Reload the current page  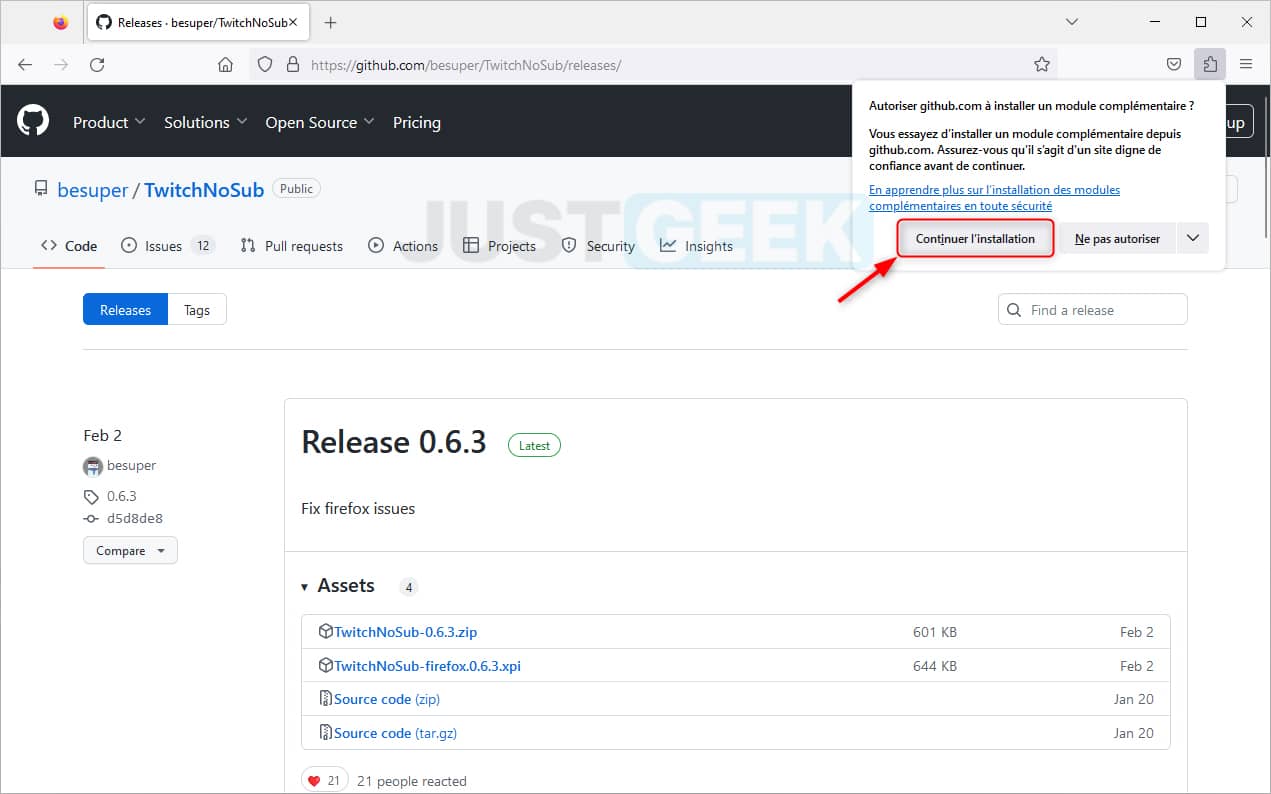click(x=97, y=65)
